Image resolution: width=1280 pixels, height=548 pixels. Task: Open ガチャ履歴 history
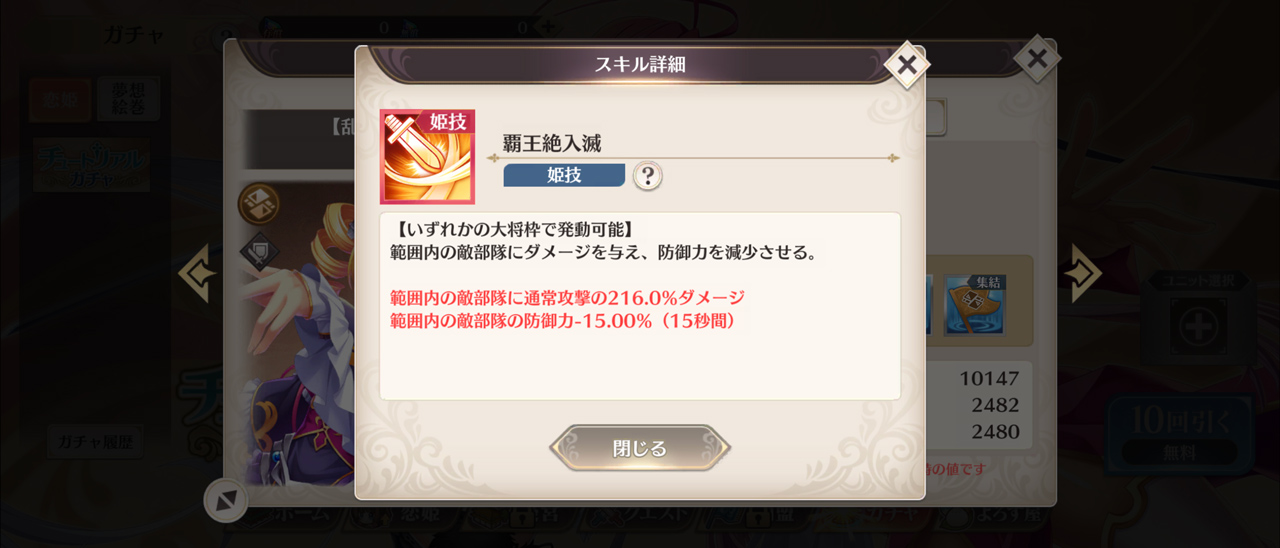coord(94,441)
